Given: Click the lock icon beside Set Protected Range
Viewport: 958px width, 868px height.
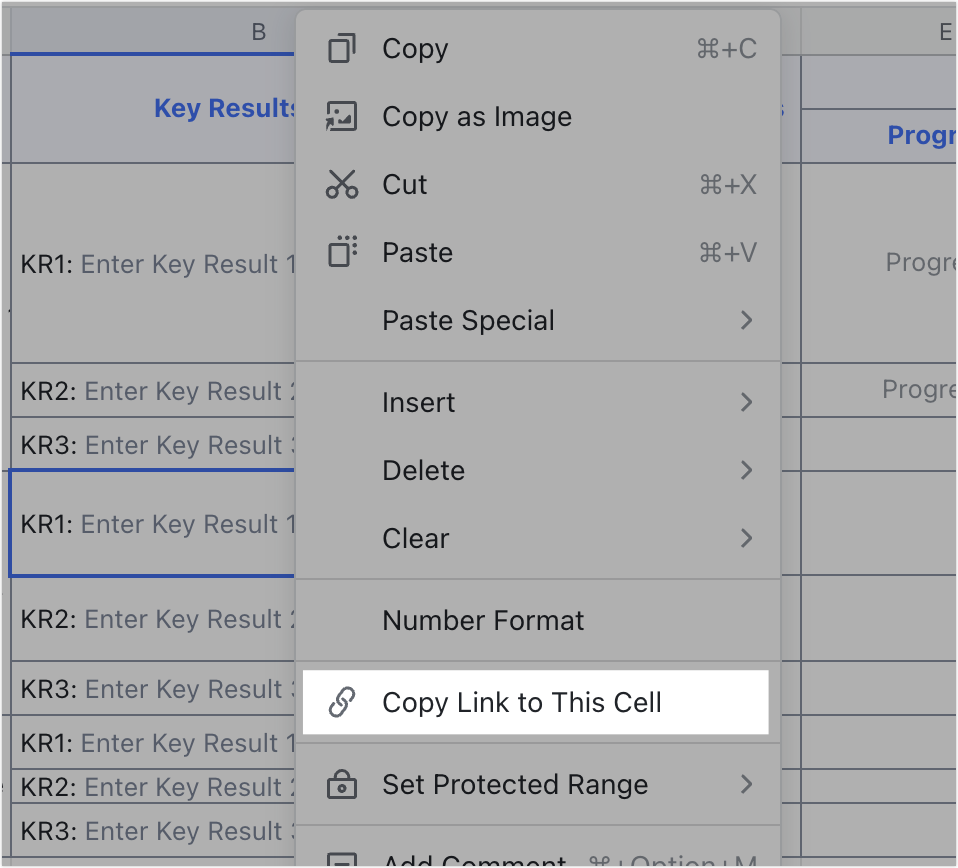Looking at the screenshot, I should tap(344, 785).
